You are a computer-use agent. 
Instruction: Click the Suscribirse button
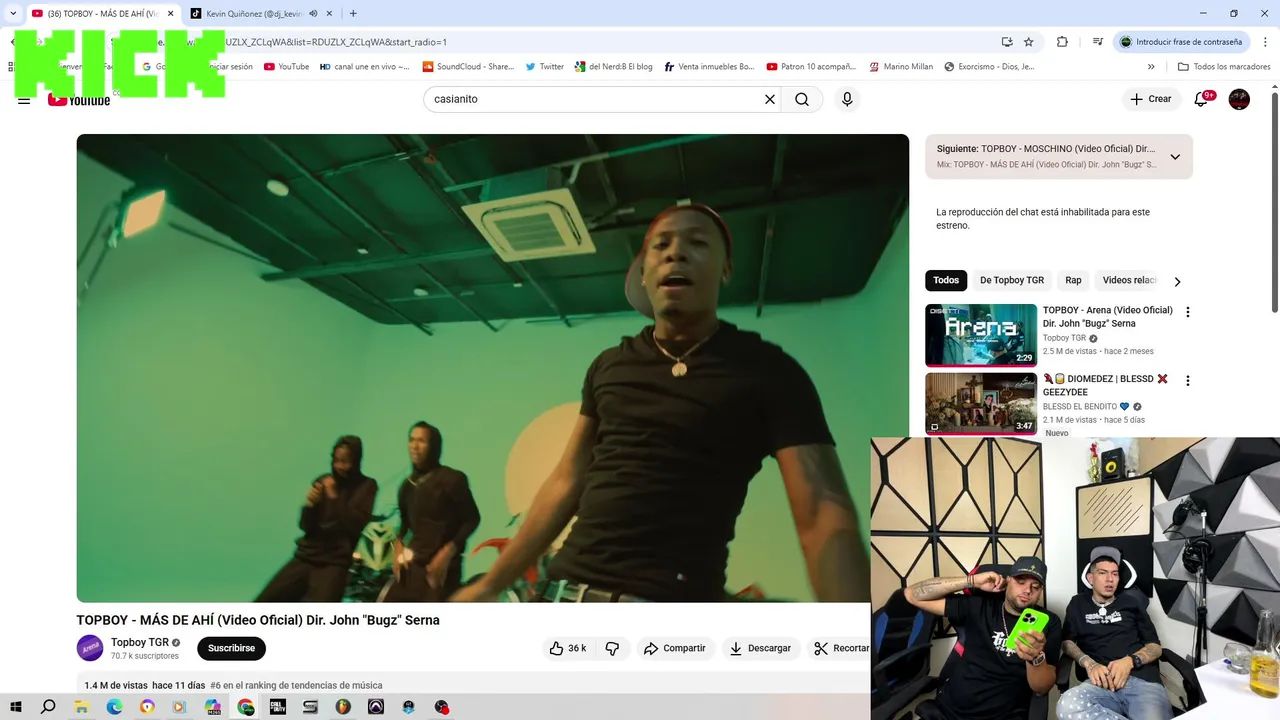[x=231, y=648]
